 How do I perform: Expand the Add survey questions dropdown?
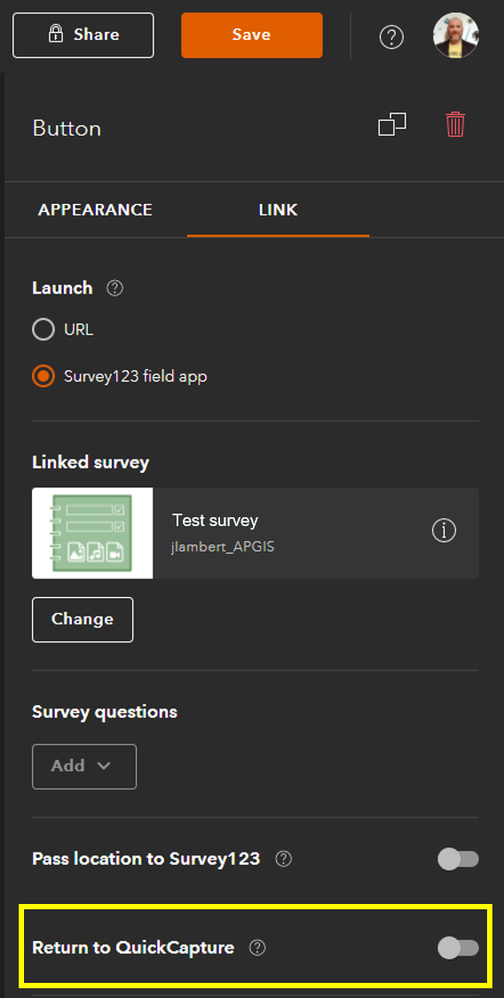[84, 766]
